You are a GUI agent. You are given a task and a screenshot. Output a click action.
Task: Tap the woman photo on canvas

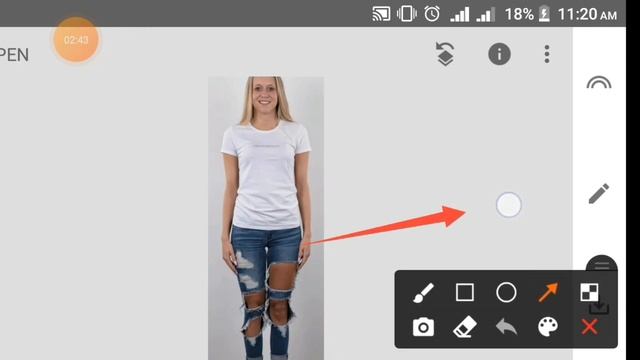[266, 218]
